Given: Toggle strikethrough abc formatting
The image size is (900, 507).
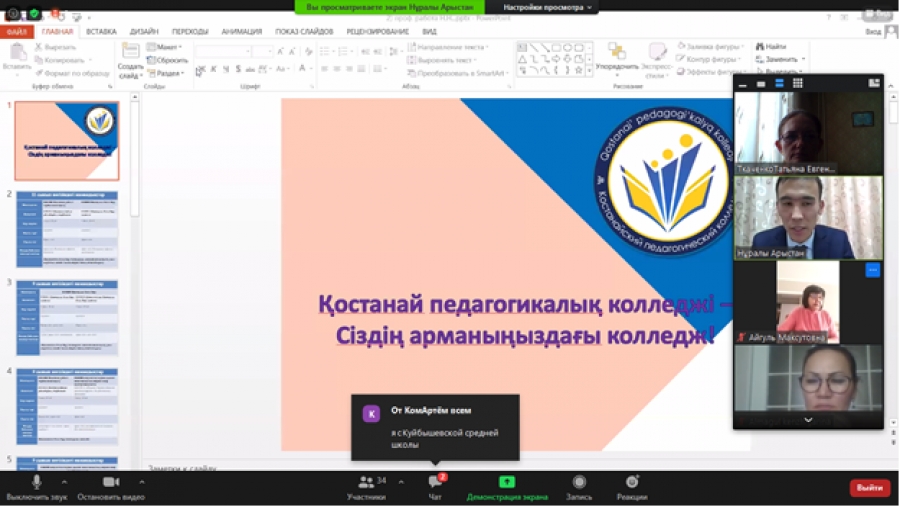Looking at the screenshot, I should (250, 69).
